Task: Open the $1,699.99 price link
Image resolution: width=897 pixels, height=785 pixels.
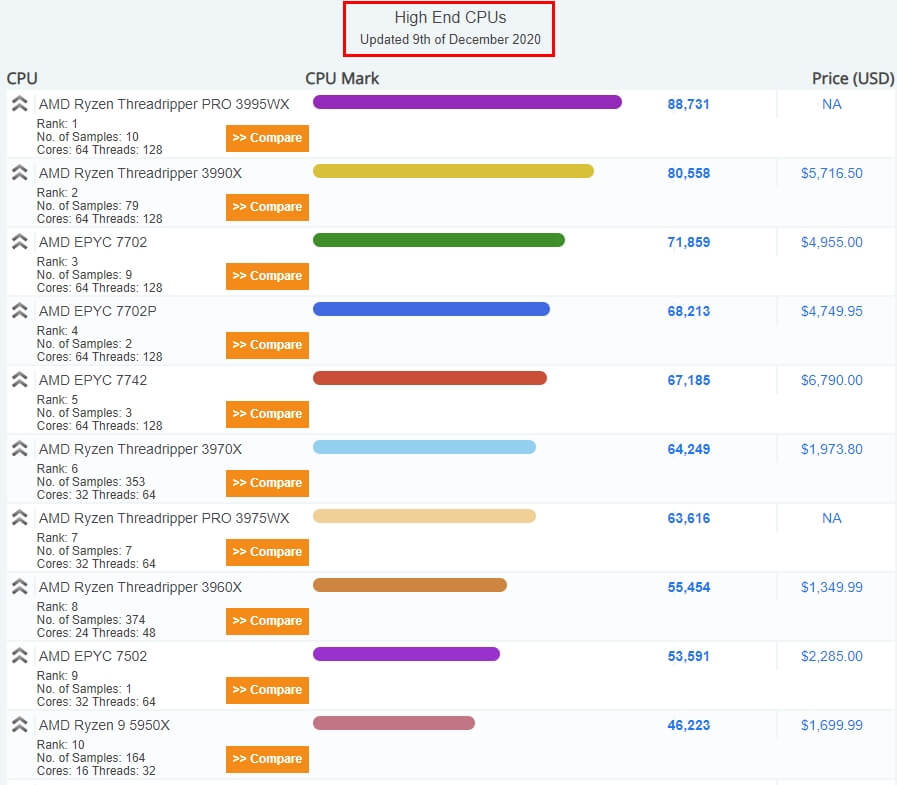Action: [831, 725]
